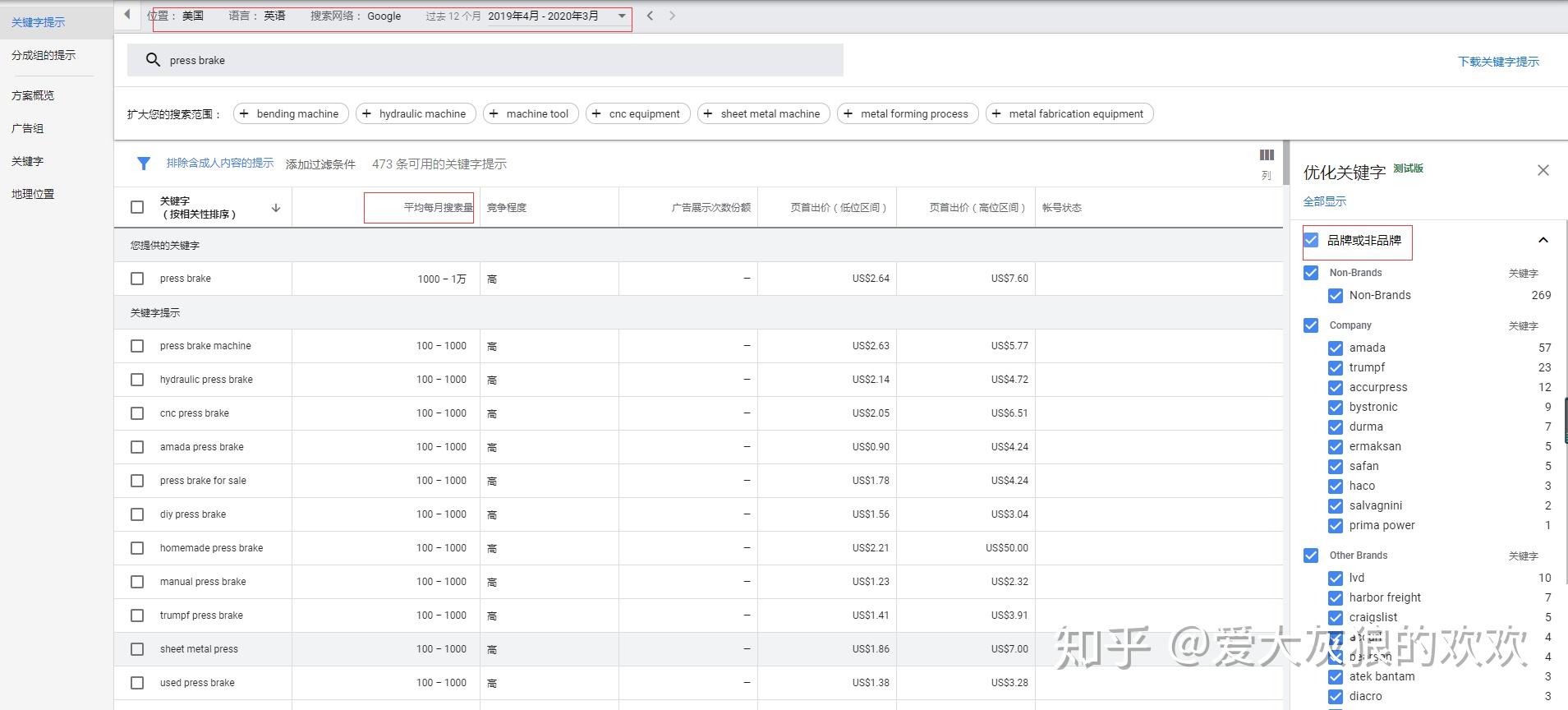Open 方案概览 in sidebar
1568x710 pixels.
[x=33, y=95]
